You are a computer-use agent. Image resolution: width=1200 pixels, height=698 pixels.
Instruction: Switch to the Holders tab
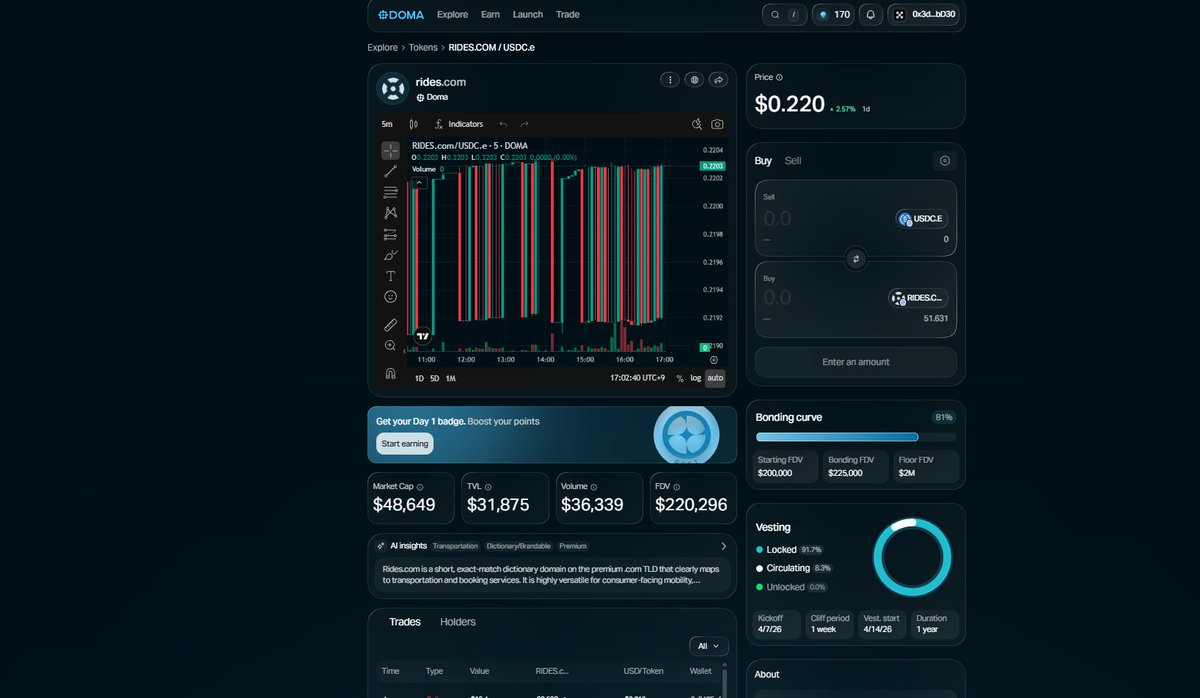[458, 622]
